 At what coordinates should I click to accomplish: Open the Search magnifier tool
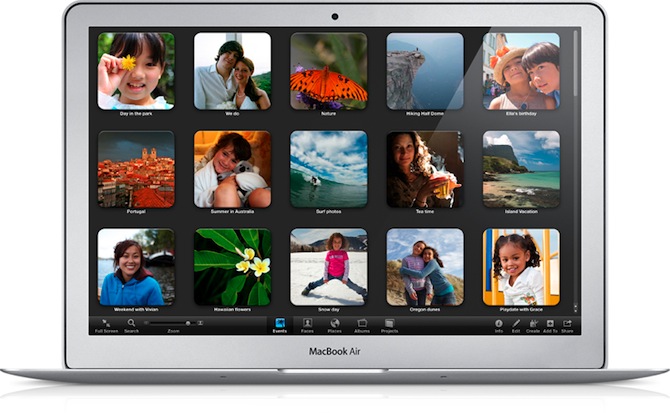coord(131,323)
